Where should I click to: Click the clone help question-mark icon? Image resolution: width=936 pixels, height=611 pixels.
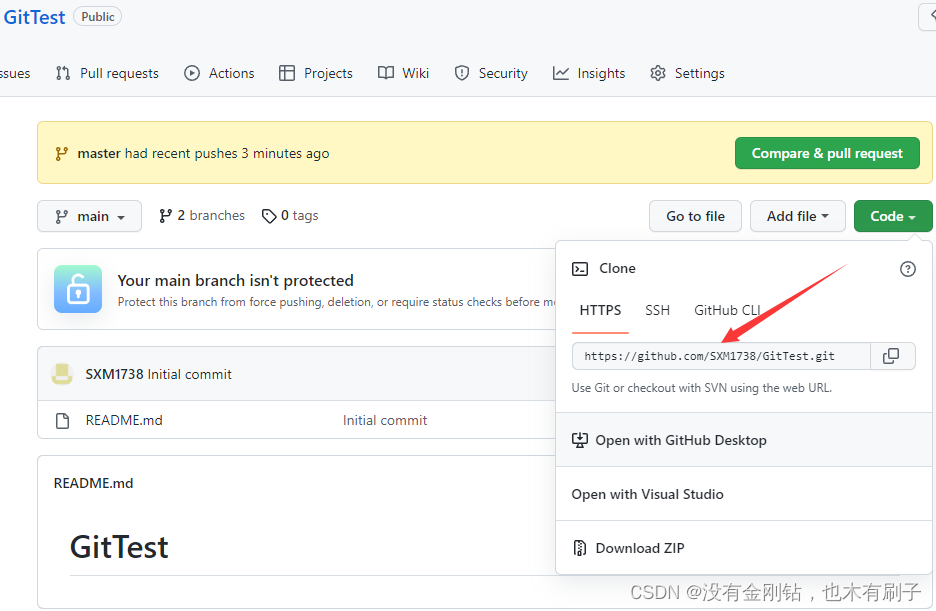tap(907, 269)
